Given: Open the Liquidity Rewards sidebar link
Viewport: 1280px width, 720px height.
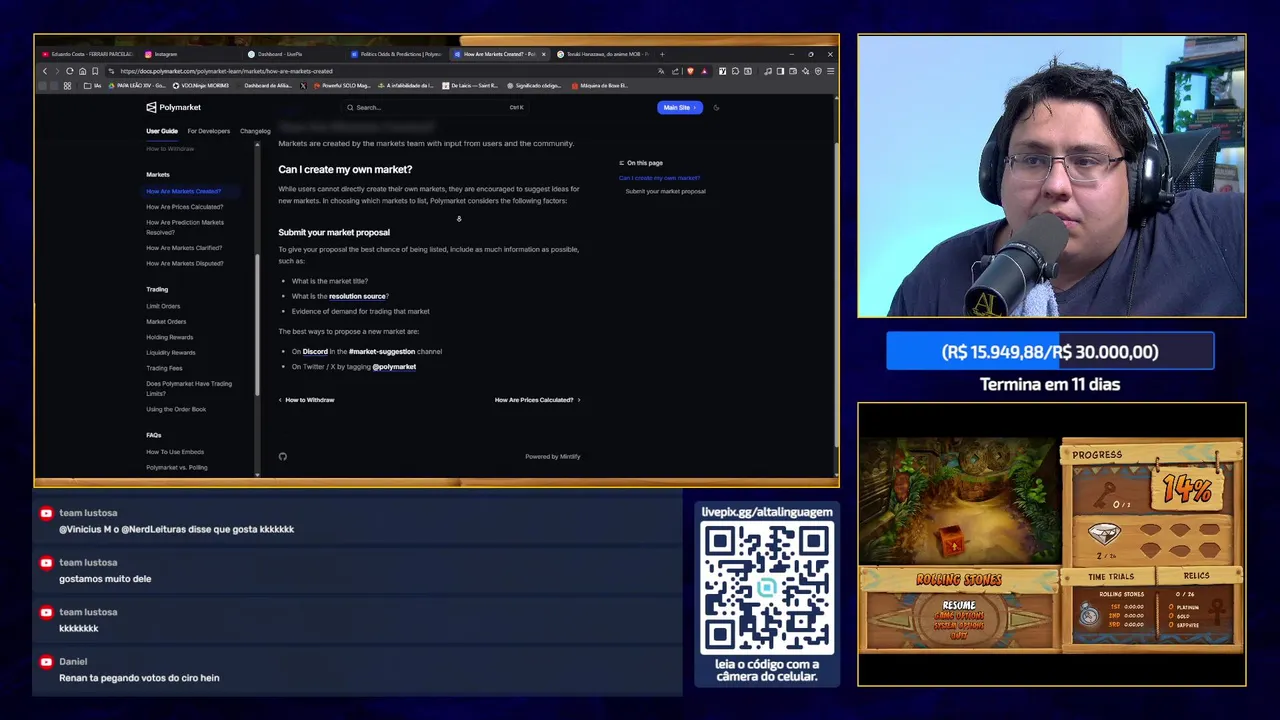Looking at the screenshot, I should 171,353.
